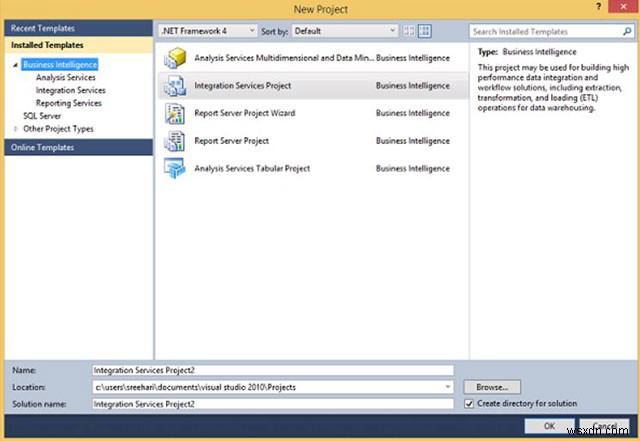Select 'Analysis Services Tabular Project' template name
This screenshot has height=441, width=640.
[252, 168]
